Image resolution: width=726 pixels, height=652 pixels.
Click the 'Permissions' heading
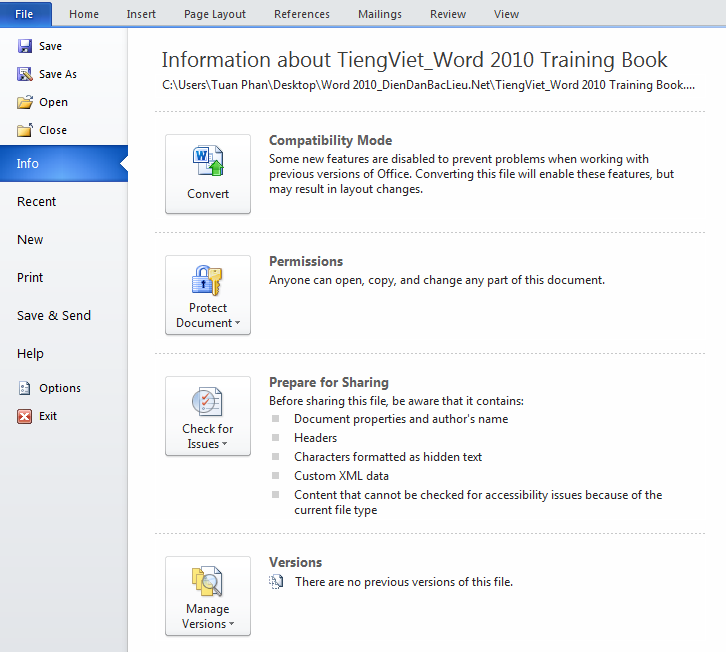[x=306, y=261]
